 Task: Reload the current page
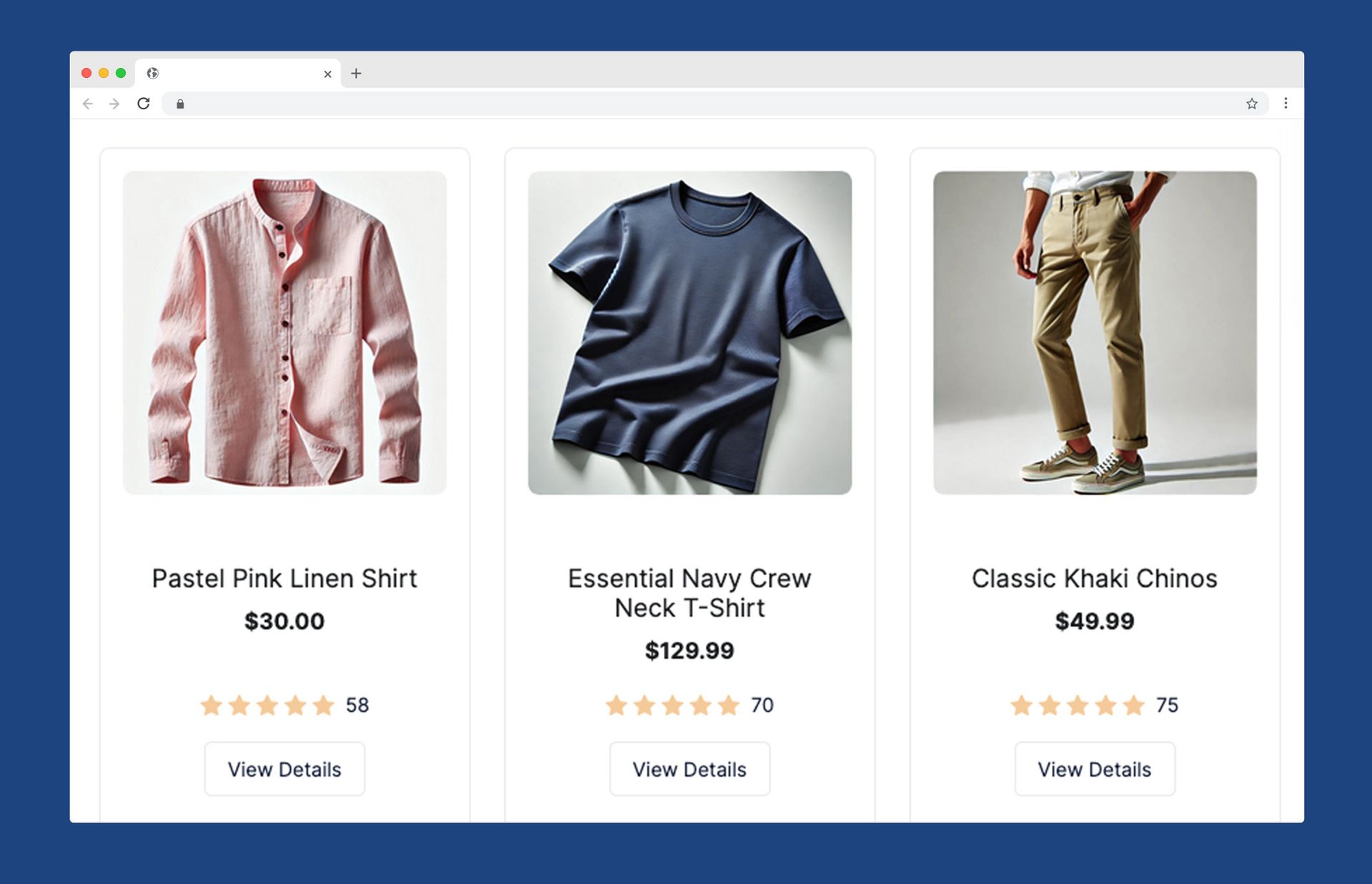coord(144,104)
